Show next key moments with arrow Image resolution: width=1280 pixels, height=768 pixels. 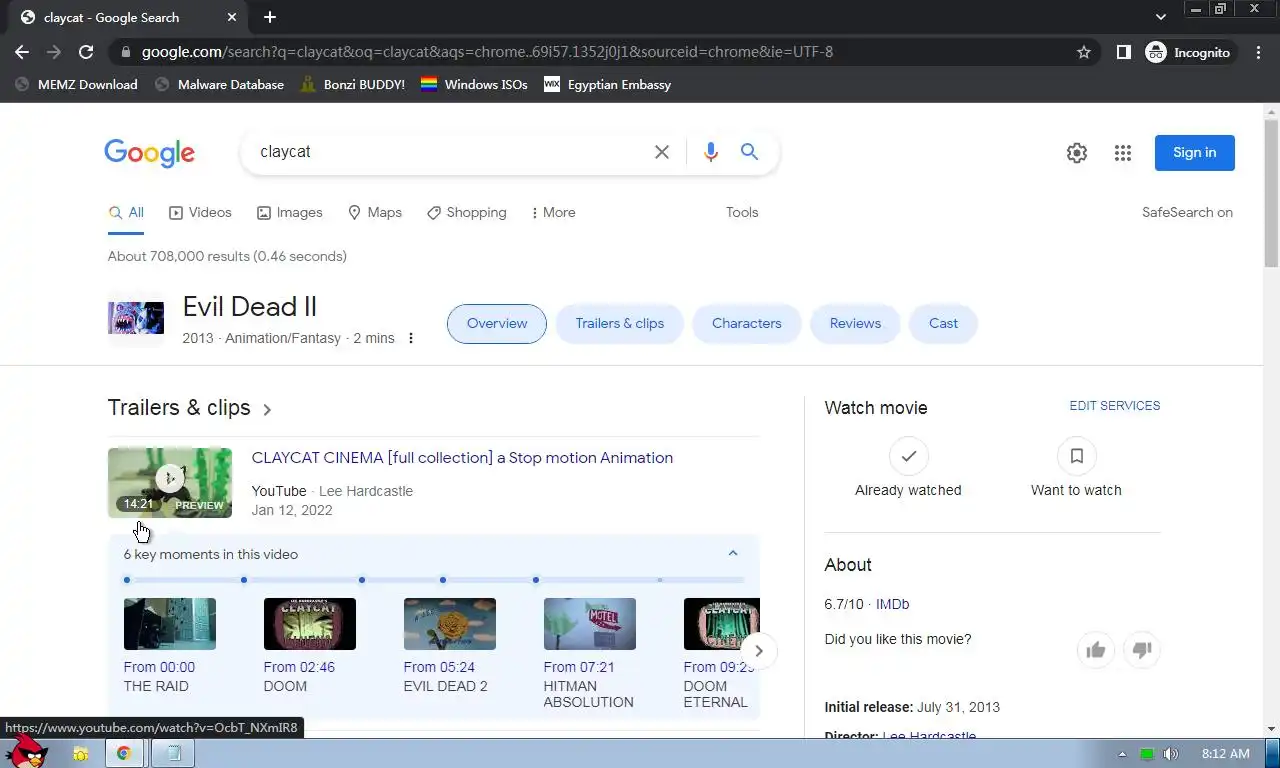tap(759, 651)
